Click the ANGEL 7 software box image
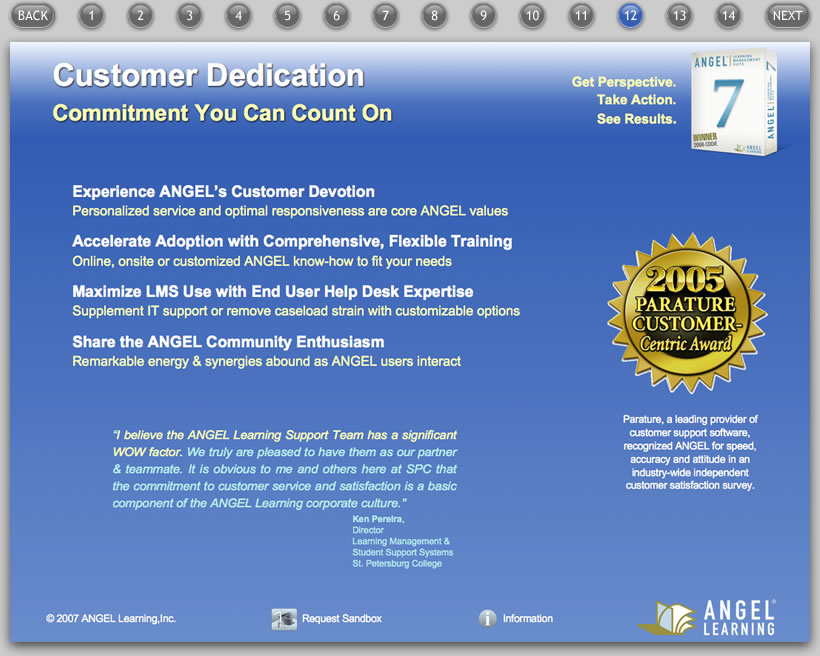The image size is (820, 656). 735,101
